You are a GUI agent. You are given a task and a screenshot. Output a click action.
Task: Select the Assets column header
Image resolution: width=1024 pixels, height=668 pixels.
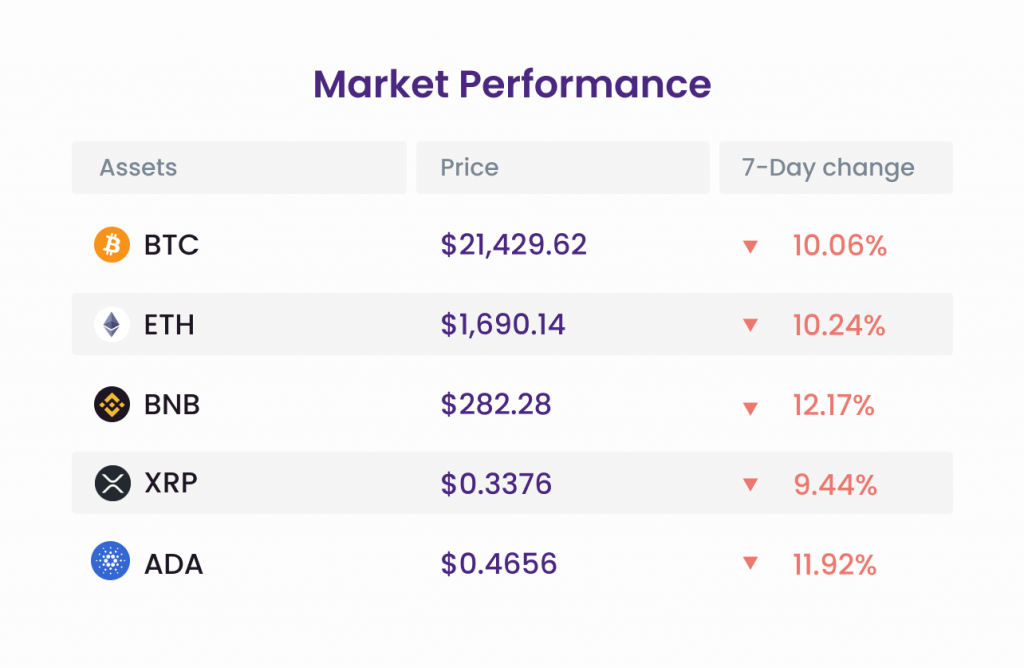(239, 168)
